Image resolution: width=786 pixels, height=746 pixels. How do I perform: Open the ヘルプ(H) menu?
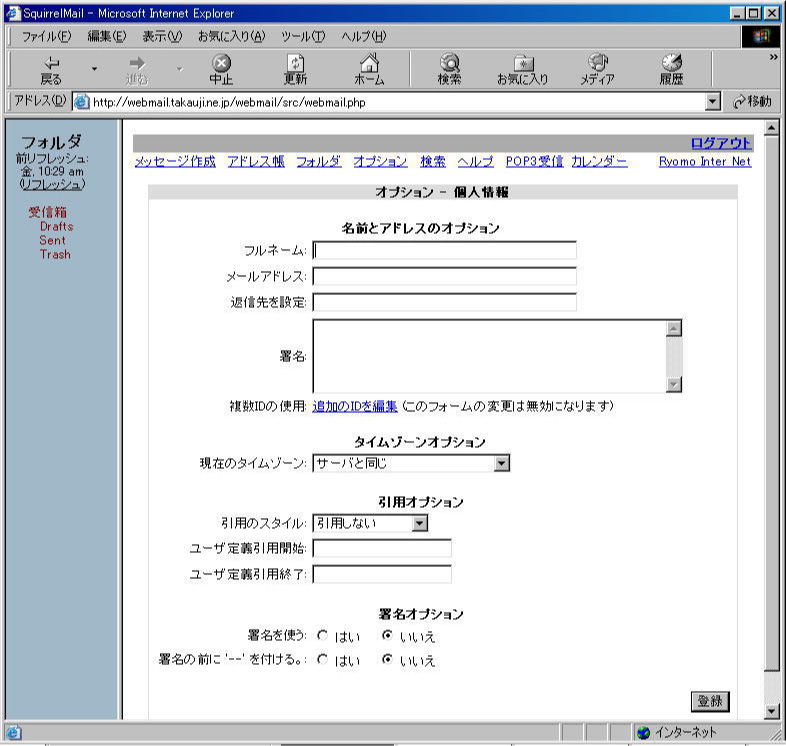pos(363,36)
